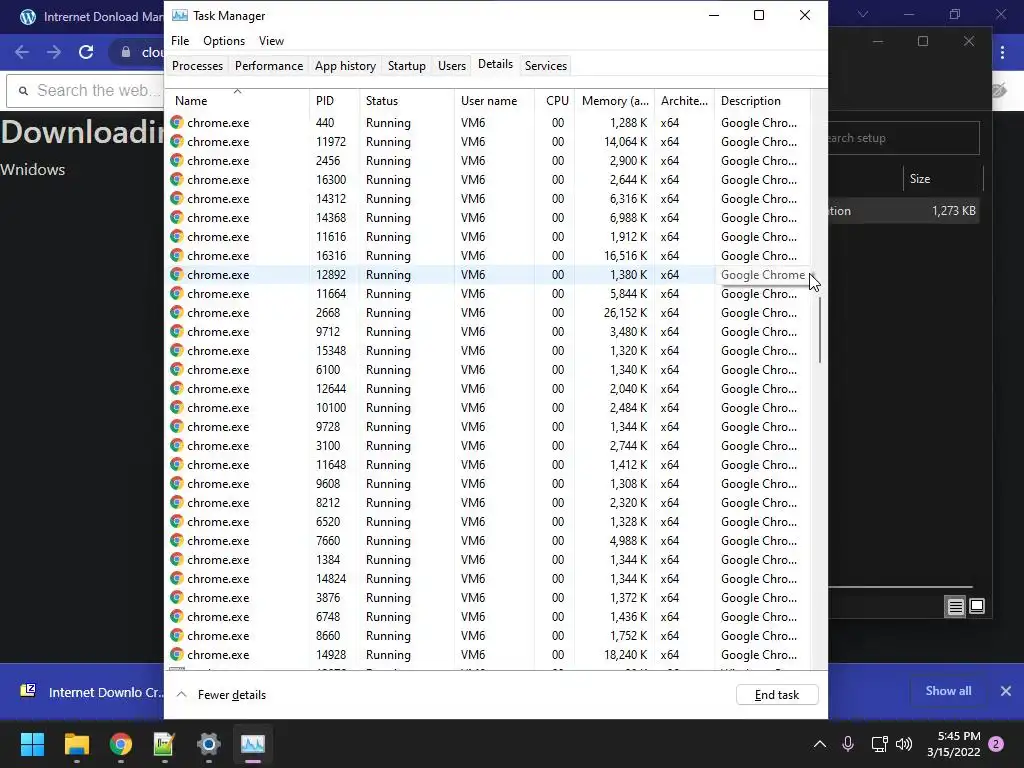Reload the browser page

point(86,52)
